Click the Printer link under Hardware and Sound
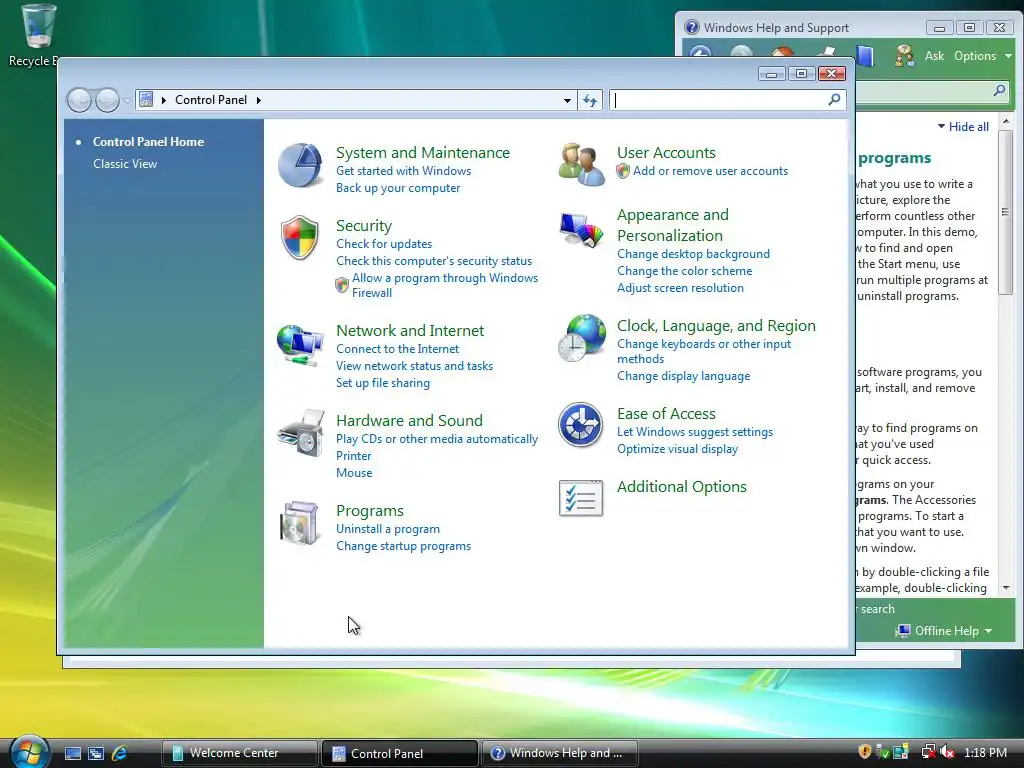 [x=353, y=456]
